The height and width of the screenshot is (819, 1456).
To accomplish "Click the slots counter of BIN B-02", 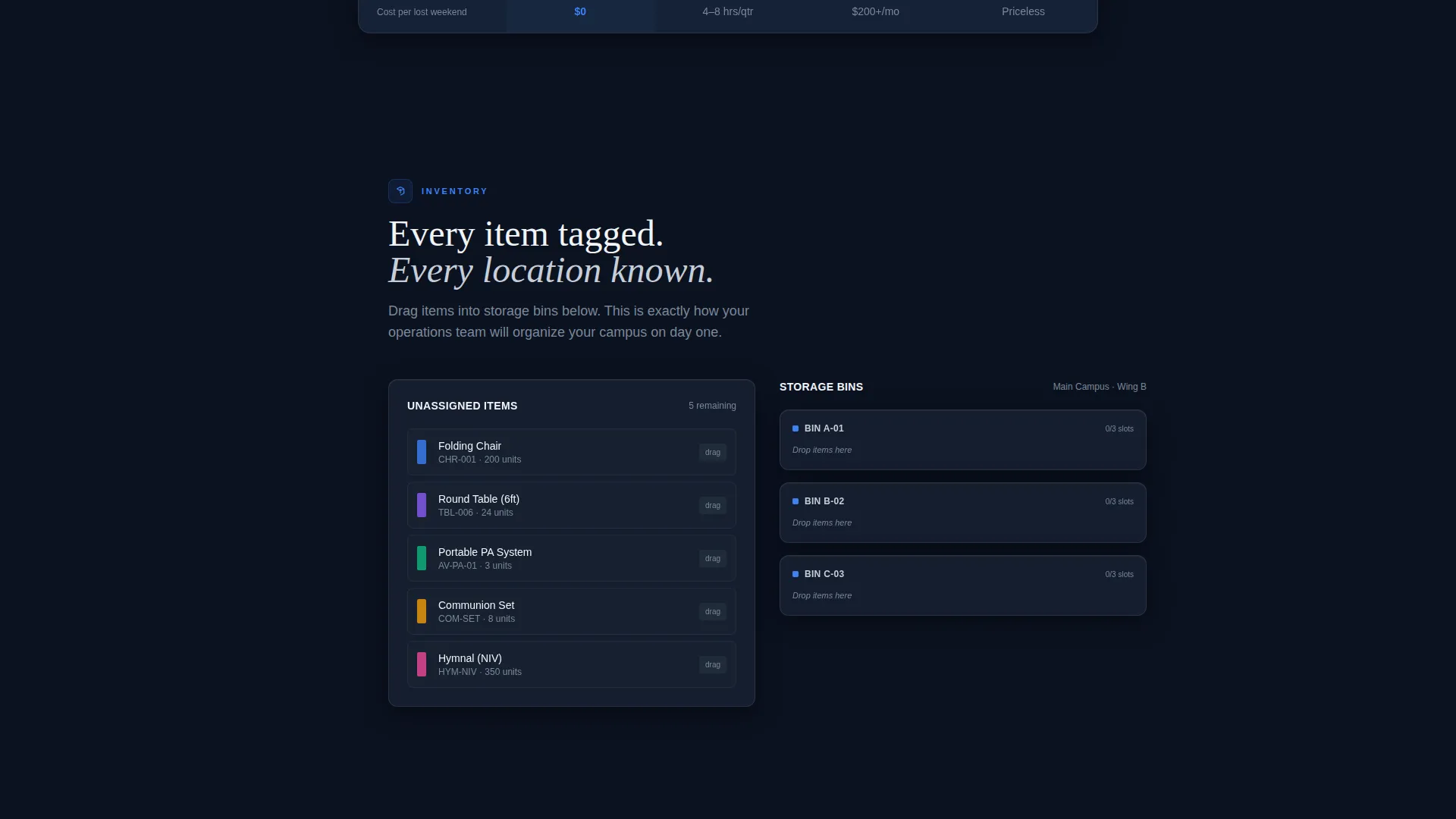I will (x=1119, y=502).
